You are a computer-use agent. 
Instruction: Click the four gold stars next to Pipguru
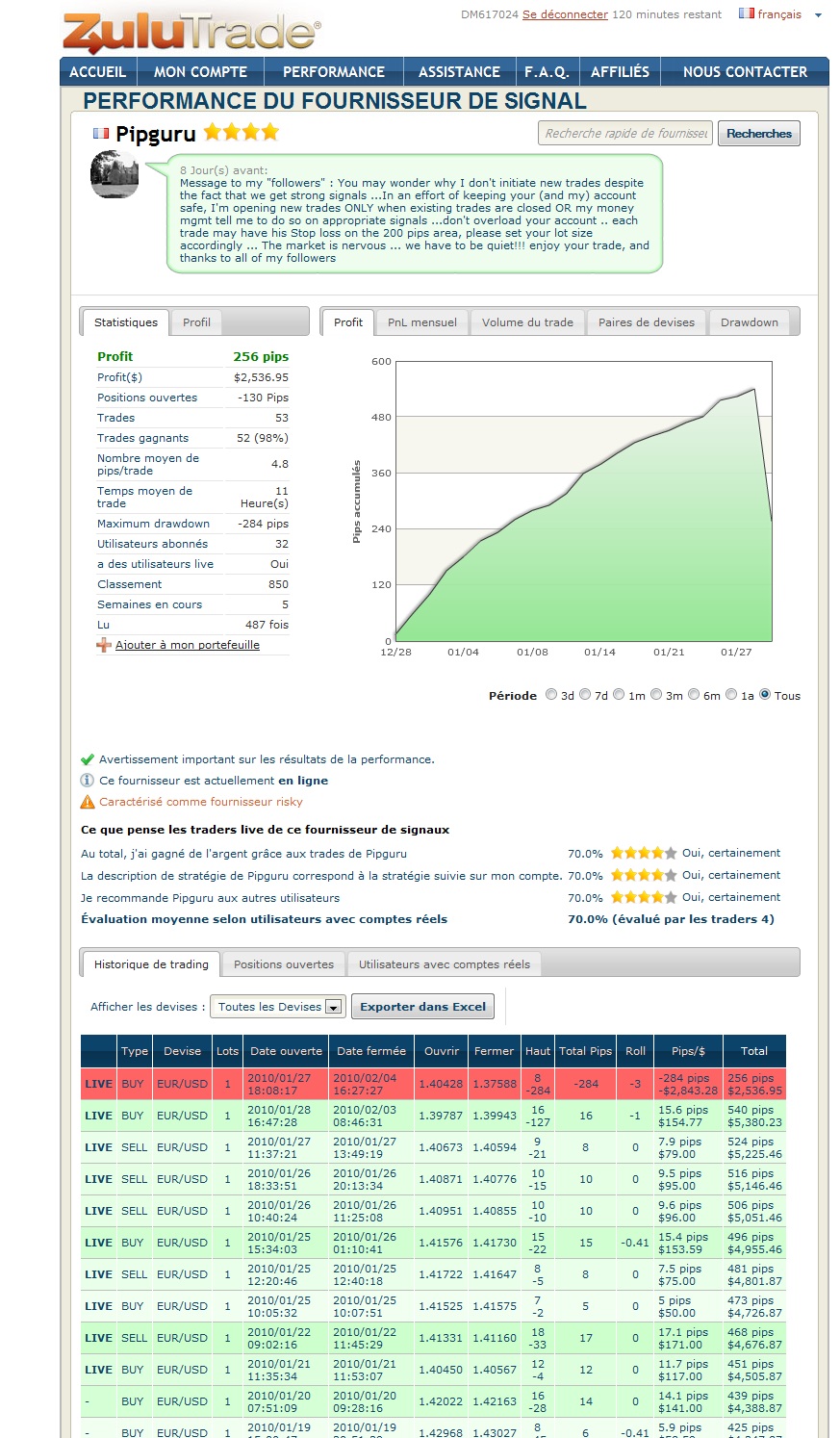[242, 132]
